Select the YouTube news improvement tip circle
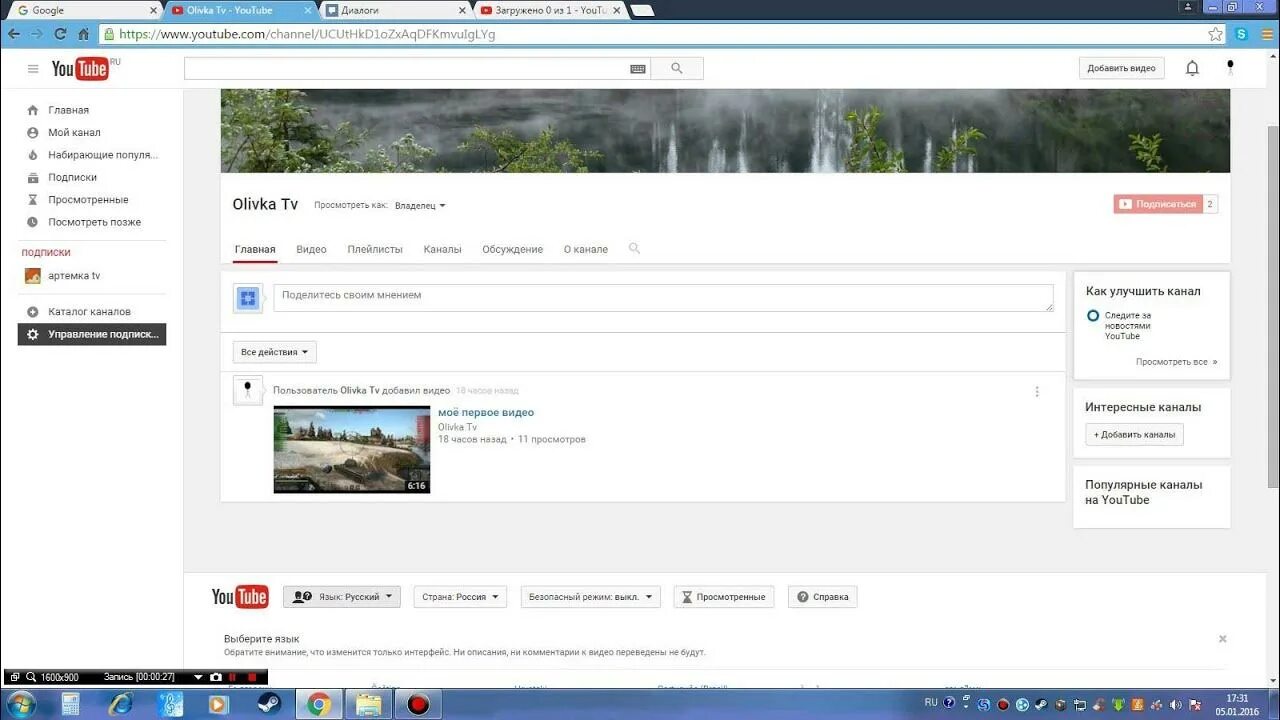Image resolution: width=1280 pixels, height=720 pixels. coord(1093,316)
